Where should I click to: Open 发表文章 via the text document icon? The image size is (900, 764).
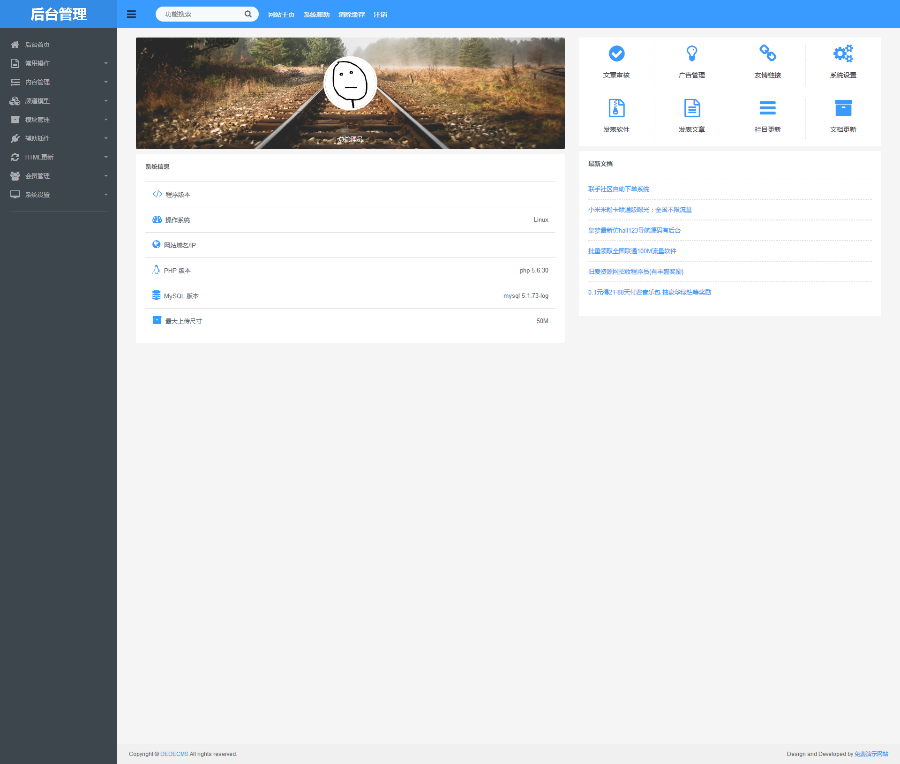pyautogui.click(x=692, y=108)
